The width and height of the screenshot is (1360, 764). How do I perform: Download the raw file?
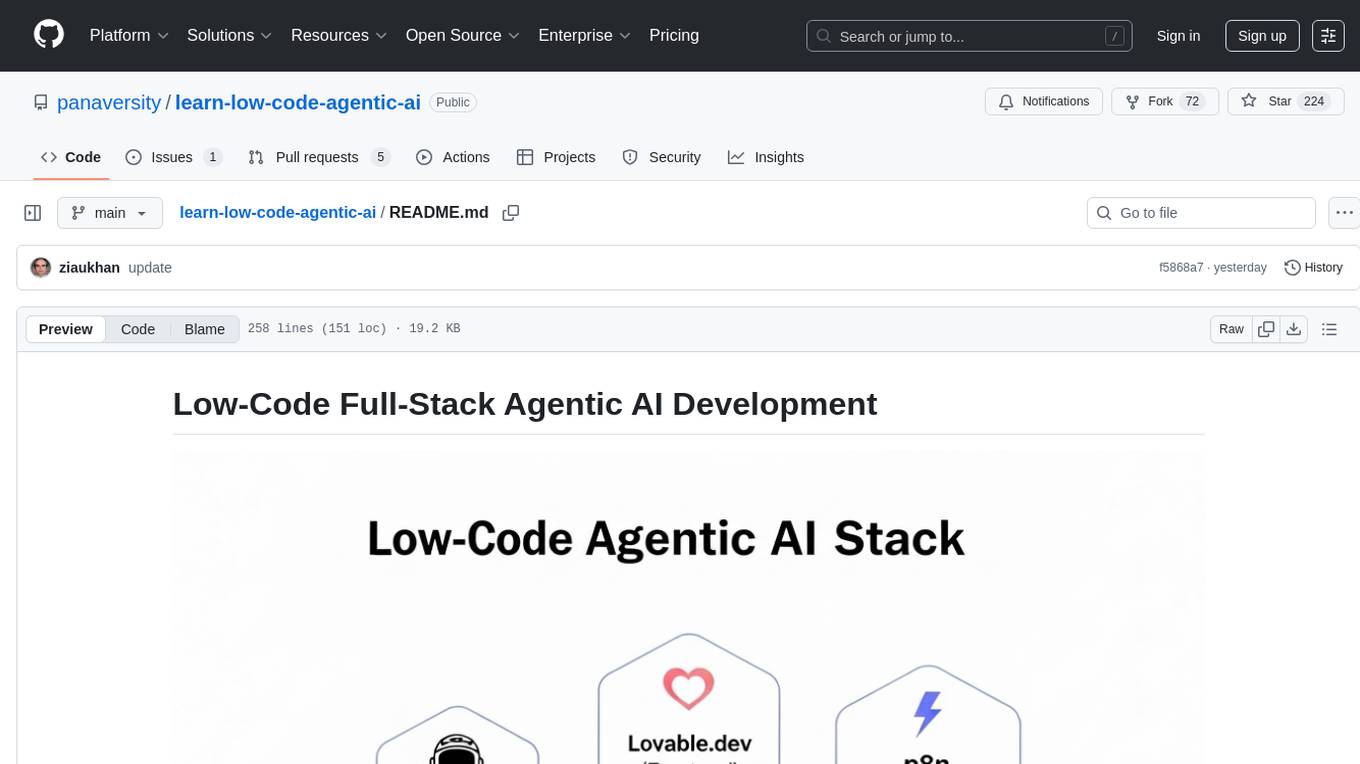[x=1293, y=329]
